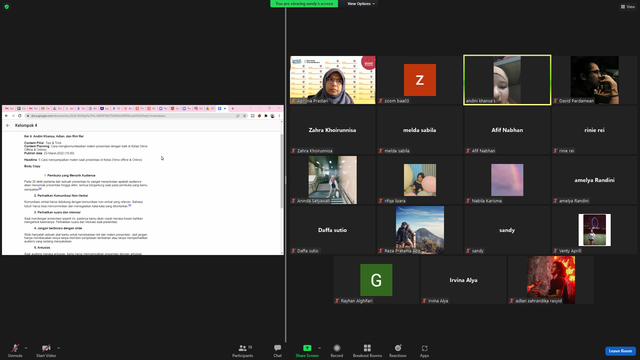Screen dimensions: 640x360
Task: Select Daffa sutio's participant tile
Action: tap(332, 230)
